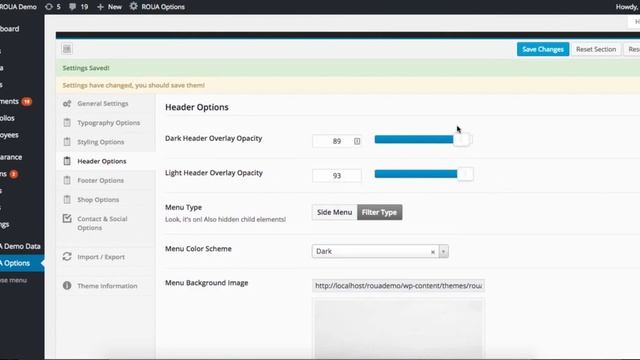Open the Dark color scheme select box
This screenshot has height=360, width=640.
pyautogui.click(x=380, y=251)
